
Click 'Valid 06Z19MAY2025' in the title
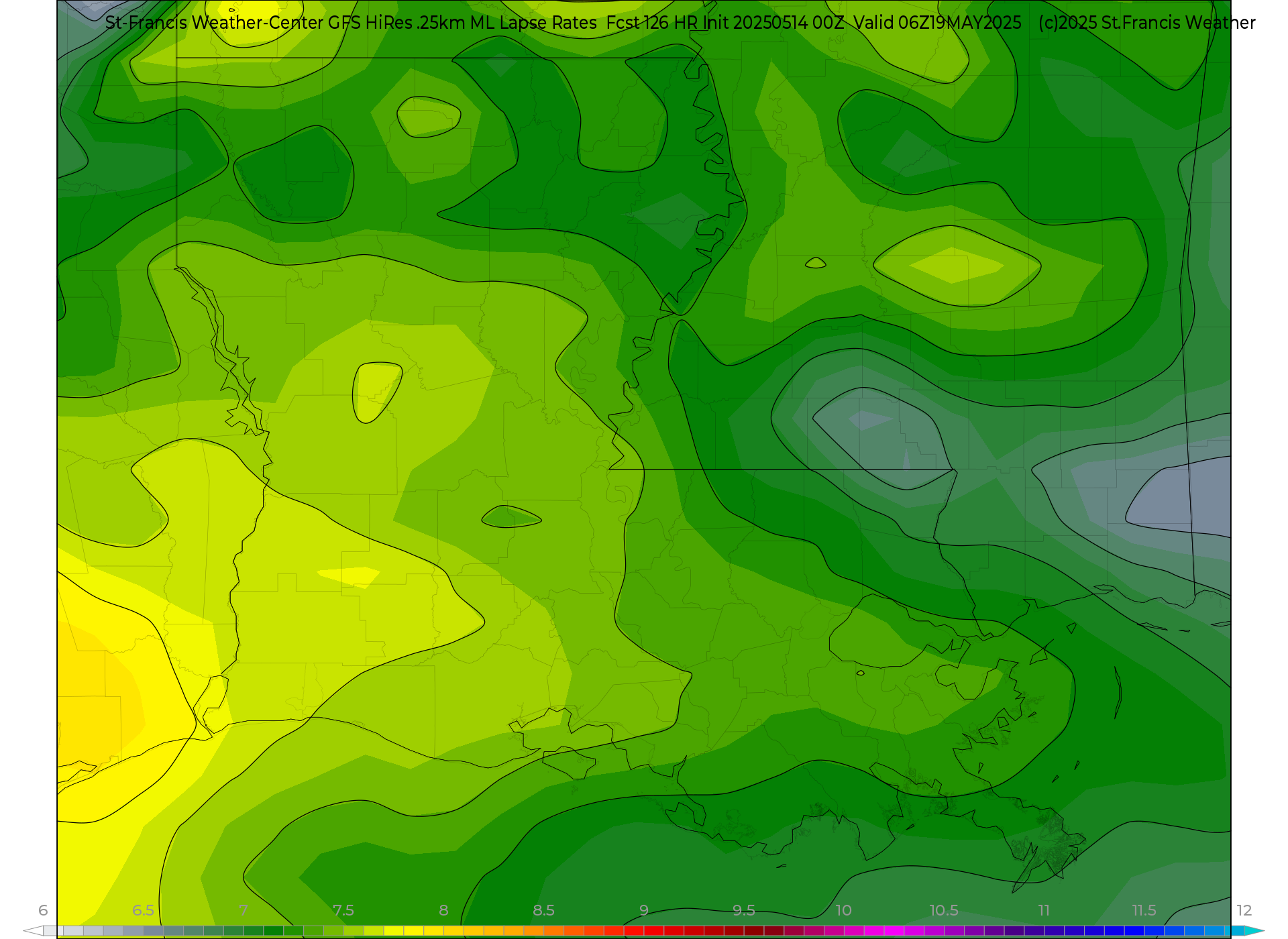(938, 23)
